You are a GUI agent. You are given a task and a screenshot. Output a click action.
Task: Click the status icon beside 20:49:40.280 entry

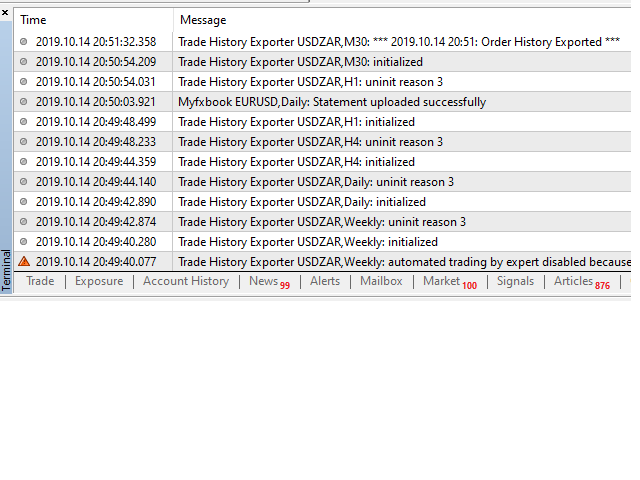click(x=24, y=242)
